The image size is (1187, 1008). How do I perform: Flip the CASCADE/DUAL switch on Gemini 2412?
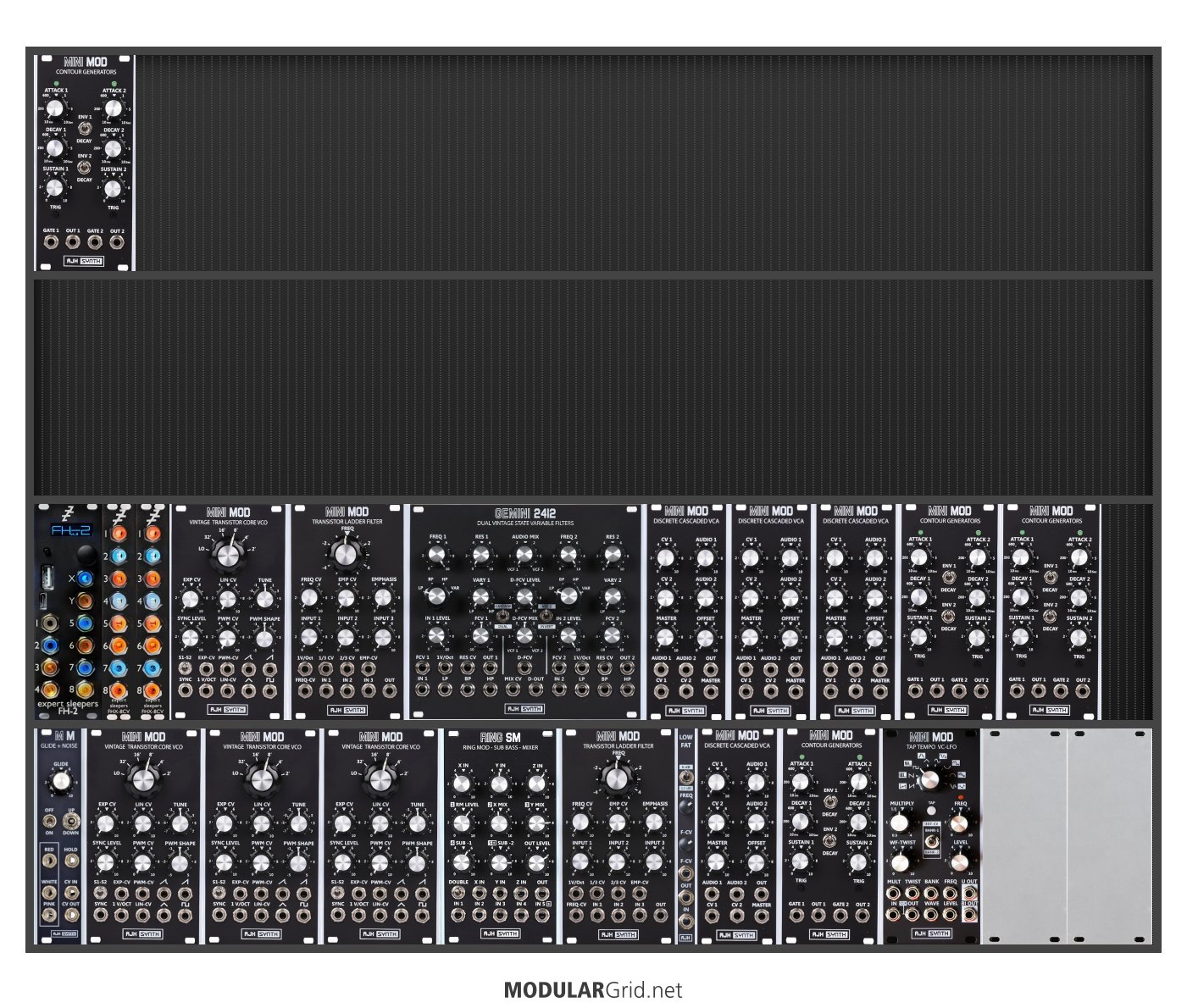pyautogui.click(x=503, y=616)
